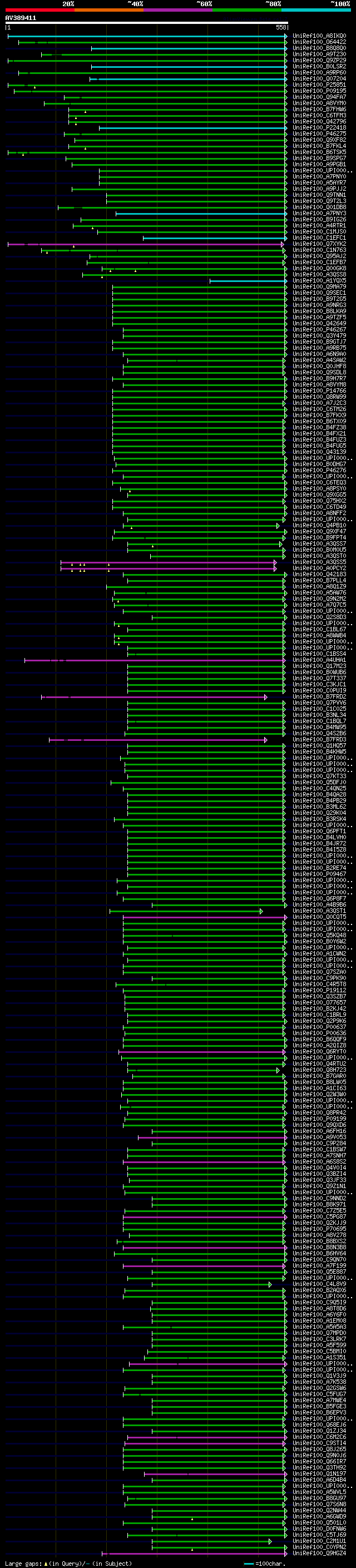This screenshot has width=356, height=1568.
Task: Click the green ~80% identity legend segment
Action: tap(247, 10)
